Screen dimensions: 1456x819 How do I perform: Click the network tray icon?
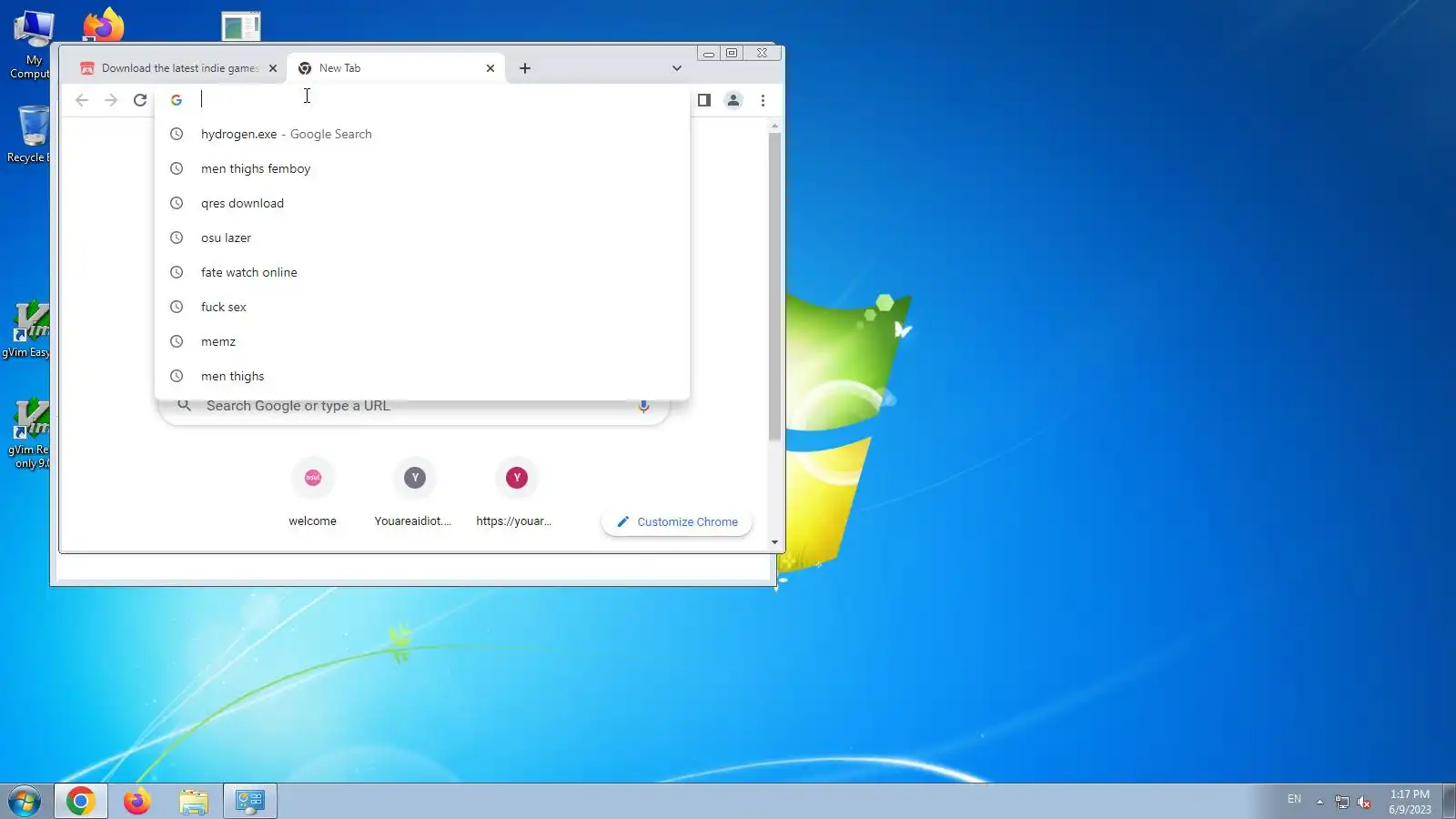(1342, 802)
